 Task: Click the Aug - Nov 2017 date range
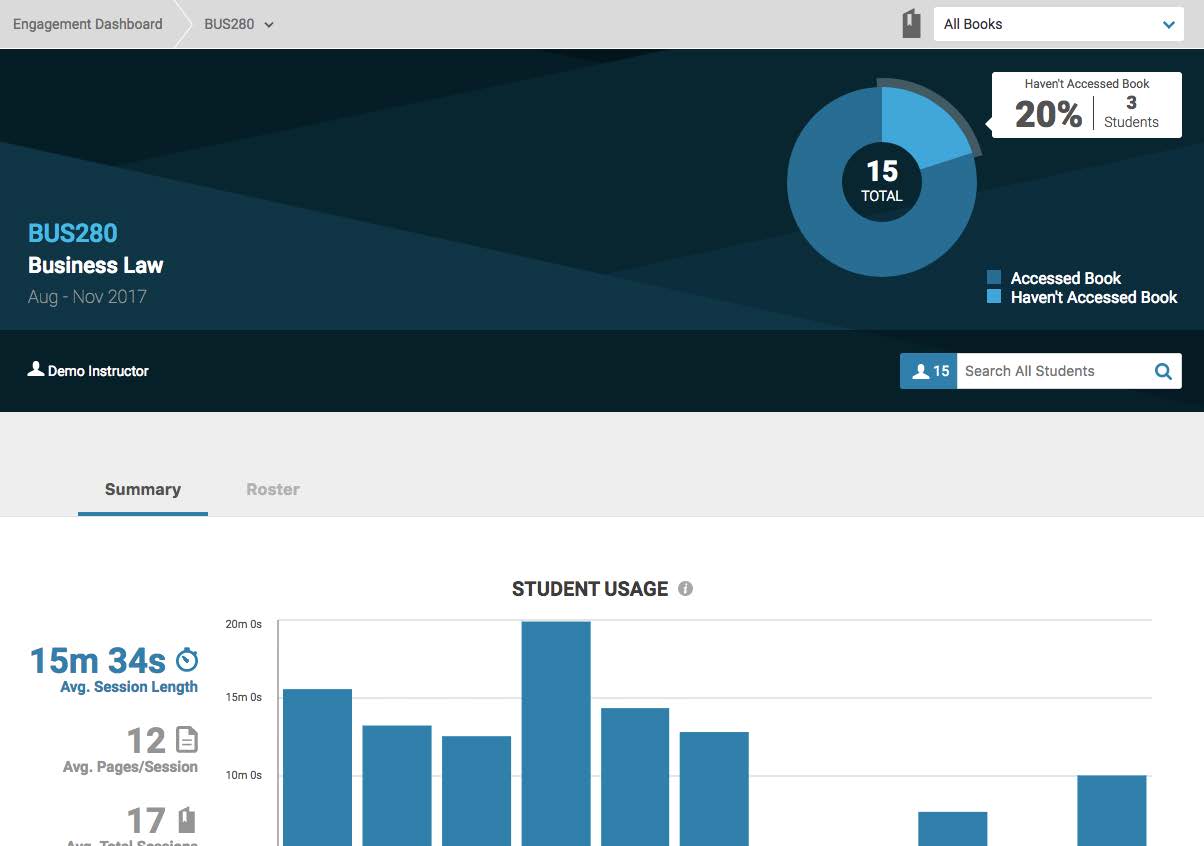click(x=87, y=297)
